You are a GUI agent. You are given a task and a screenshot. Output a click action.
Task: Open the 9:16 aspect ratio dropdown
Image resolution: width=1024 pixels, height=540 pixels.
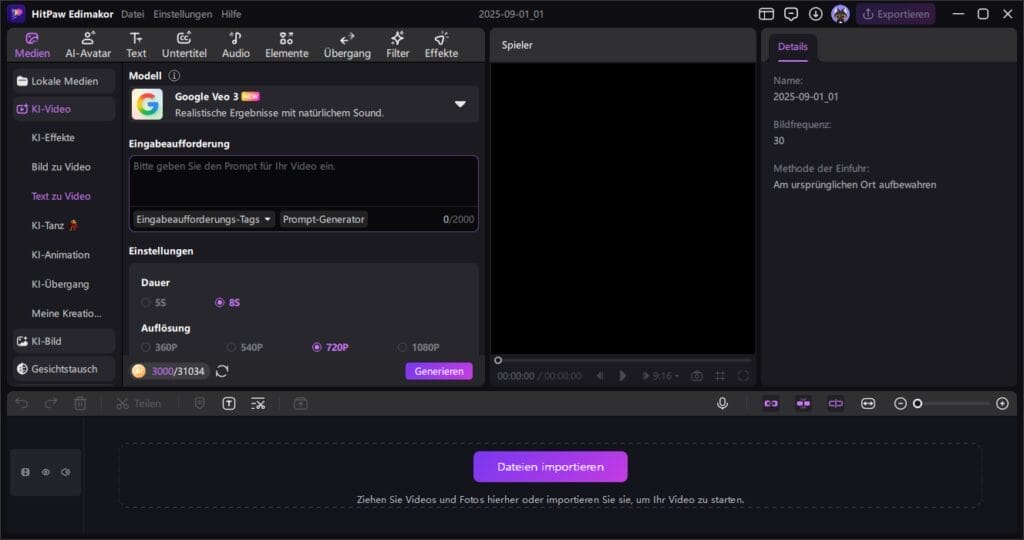click(x=665, y=376)
